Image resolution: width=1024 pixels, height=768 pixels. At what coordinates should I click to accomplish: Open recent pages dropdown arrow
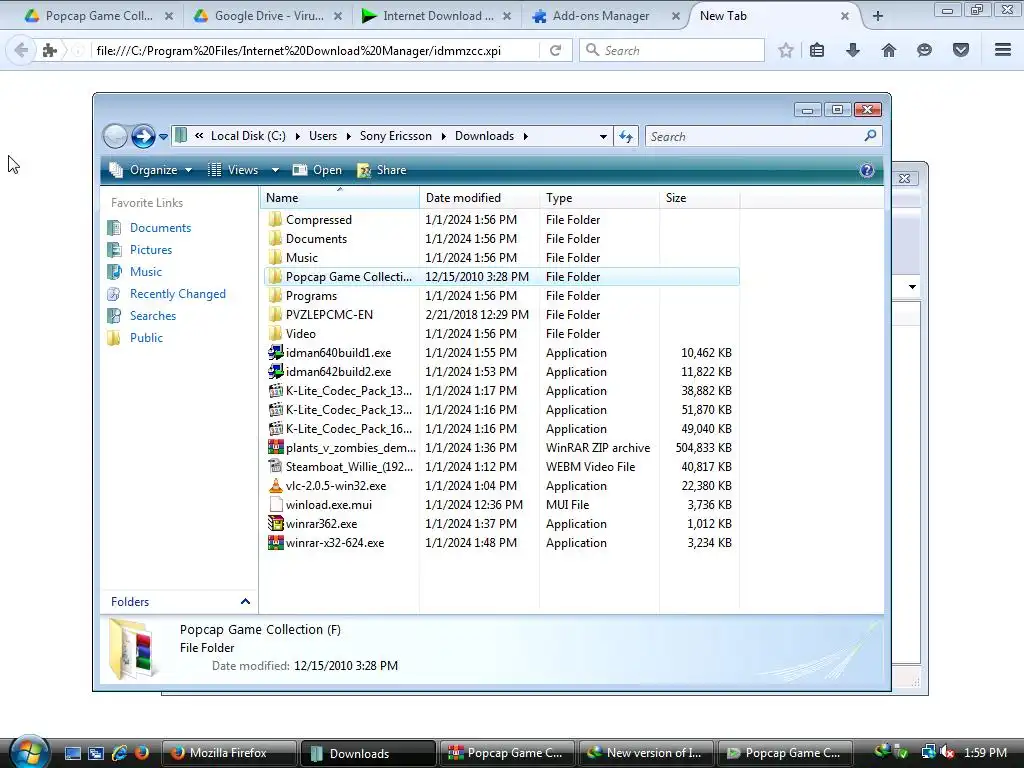163,136
